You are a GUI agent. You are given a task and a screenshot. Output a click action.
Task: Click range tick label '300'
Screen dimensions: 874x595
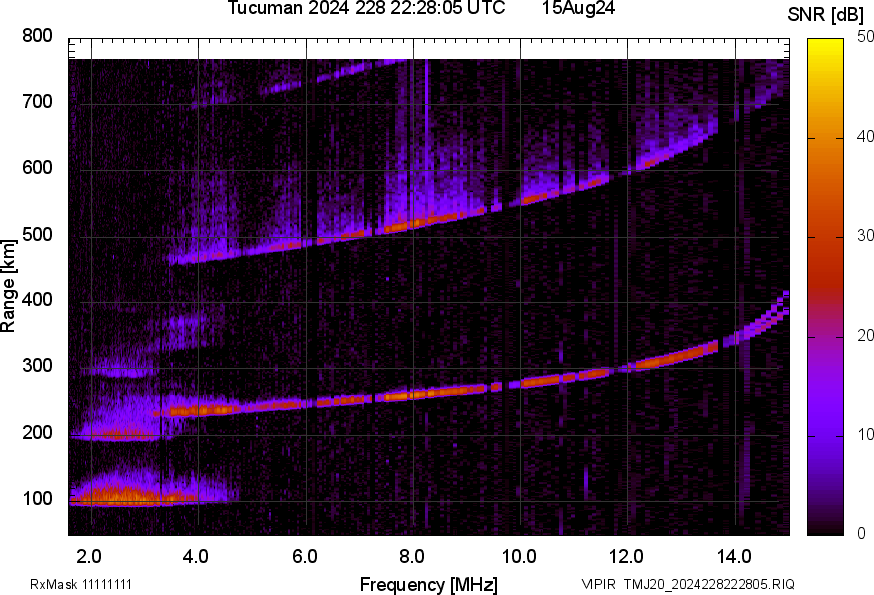[x=37, y=366]
